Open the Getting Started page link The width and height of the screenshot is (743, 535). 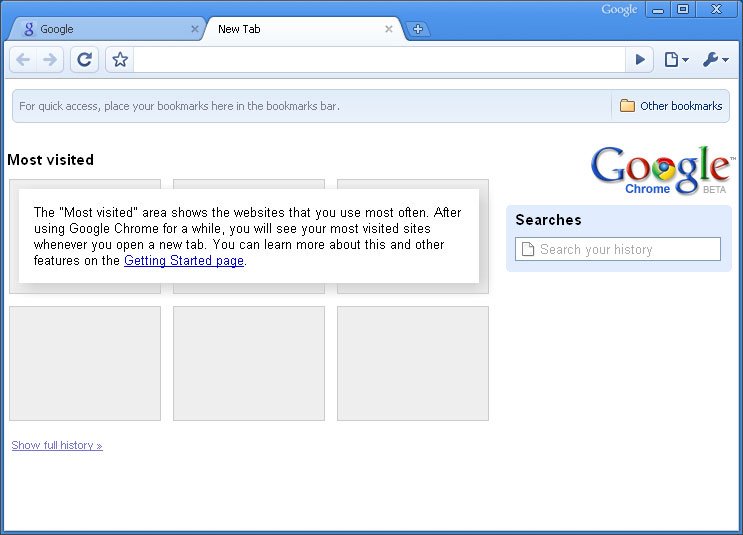(x=184, y=261)
